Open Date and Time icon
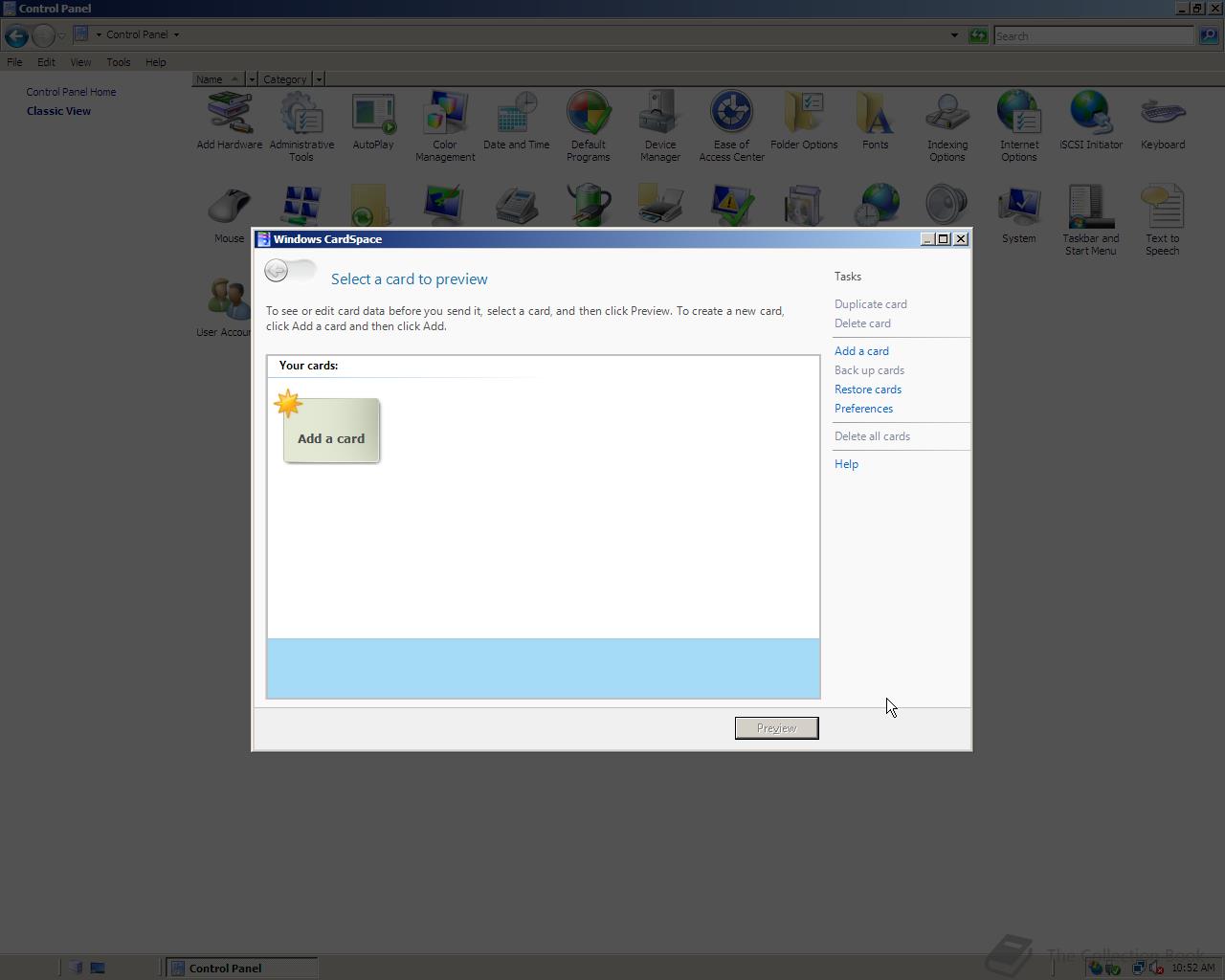 click(517, 122)
